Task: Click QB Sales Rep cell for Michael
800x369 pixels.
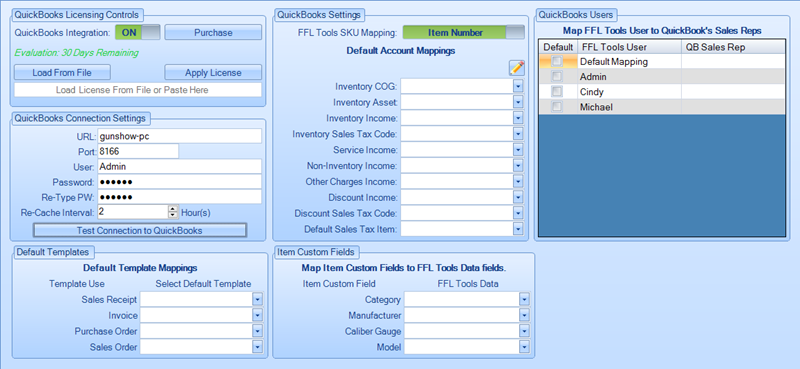Action: [733, 107]
